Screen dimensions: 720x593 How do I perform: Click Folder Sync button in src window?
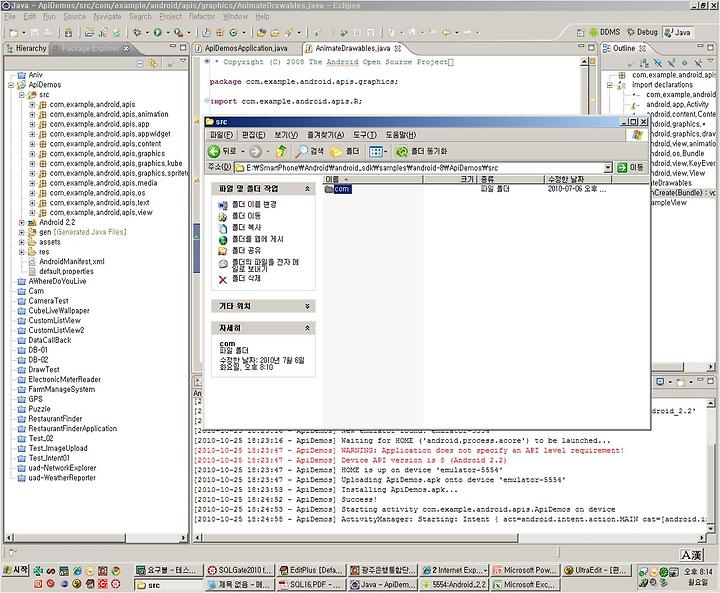(421, 151)
